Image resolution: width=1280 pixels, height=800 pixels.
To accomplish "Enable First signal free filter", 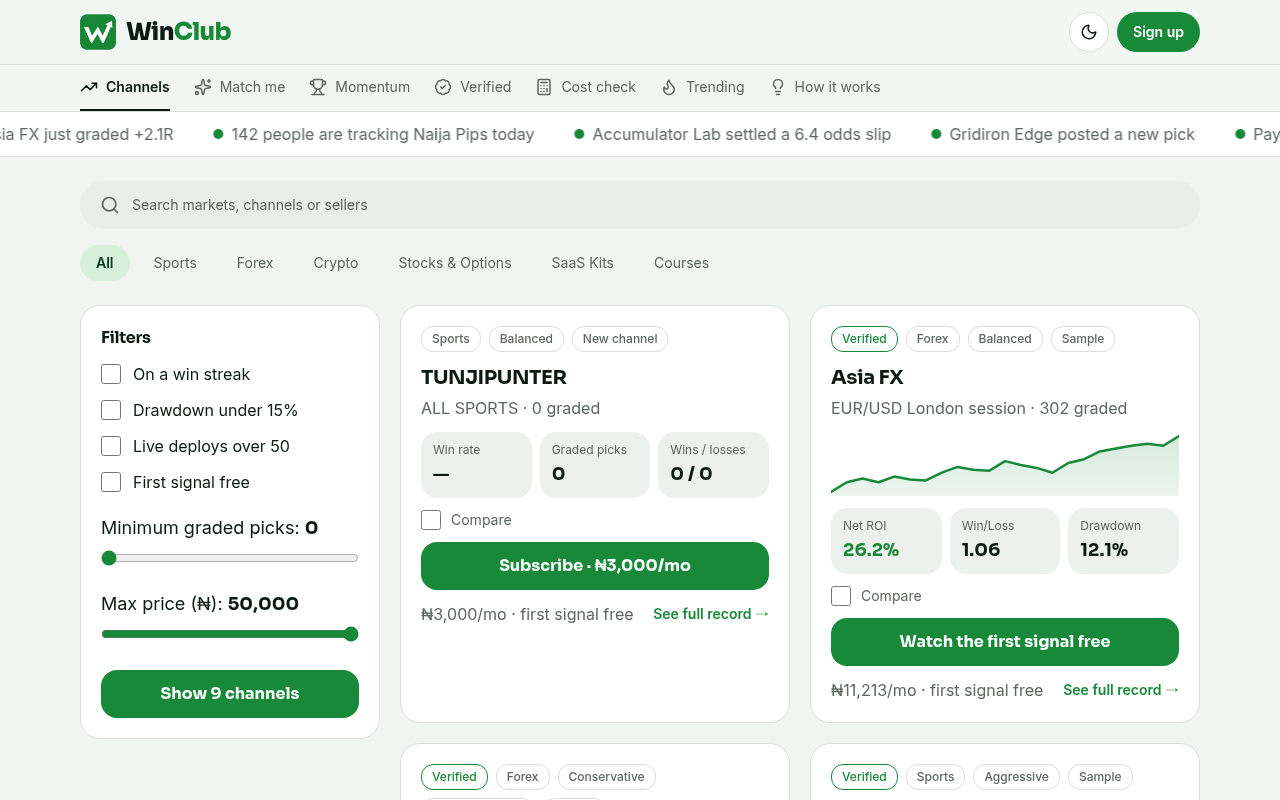I will (x=111, y=482).
